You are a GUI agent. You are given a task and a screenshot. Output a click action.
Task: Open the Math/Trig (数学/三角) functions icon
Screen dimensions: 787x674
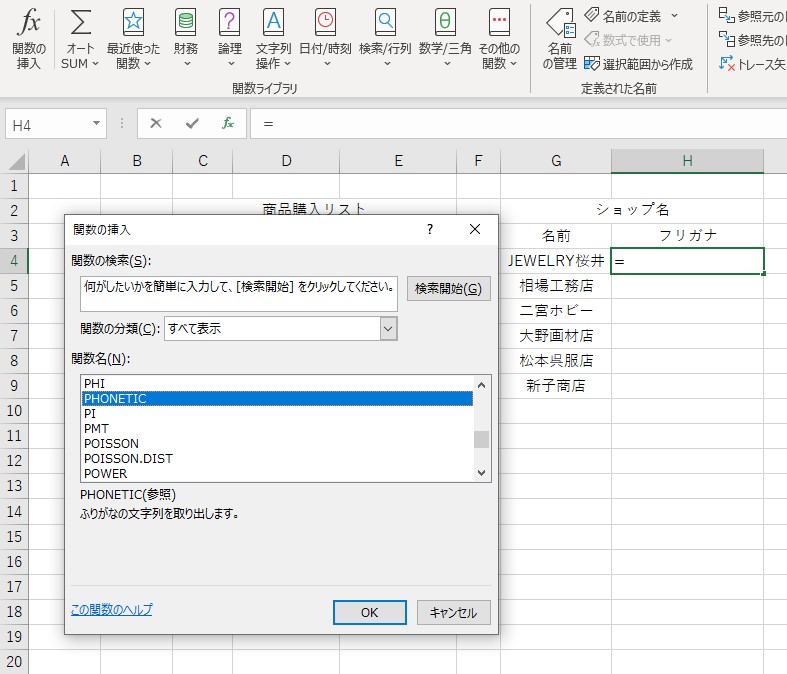(x=445, y=23)
